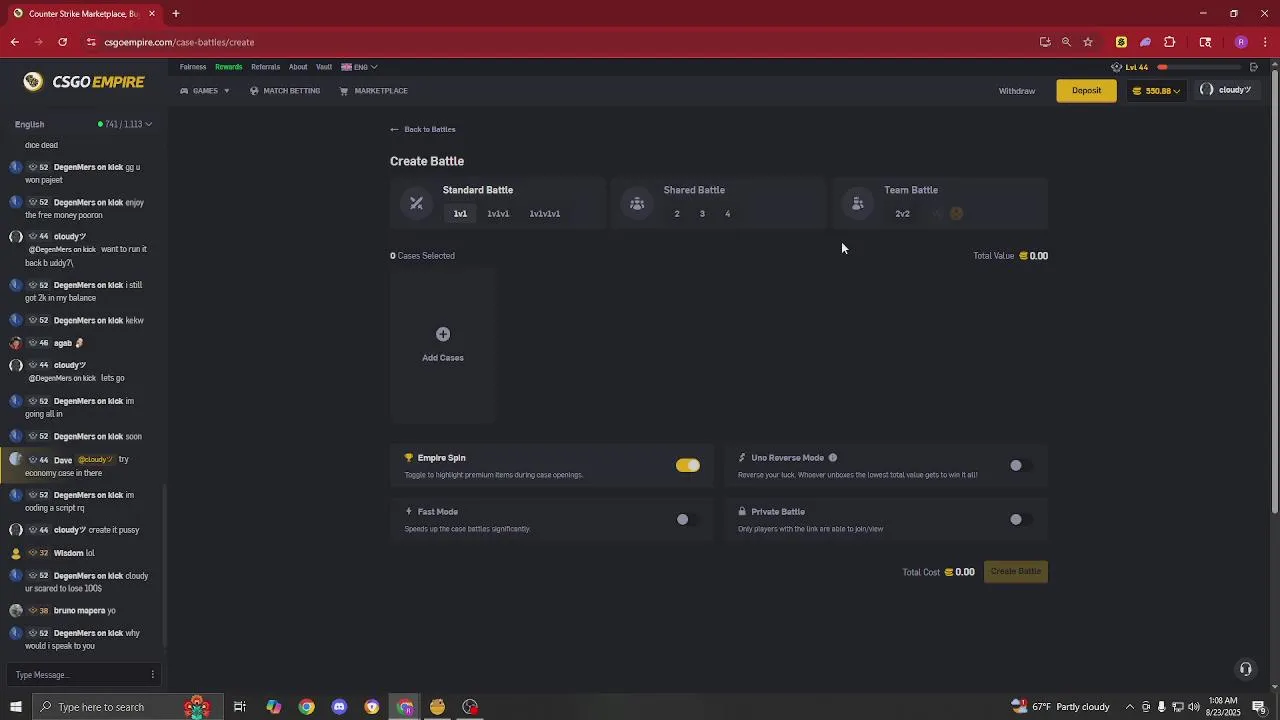Screen dimensions: 1280x720
Task: Go Back to Battles
Action: coord(423,129)
